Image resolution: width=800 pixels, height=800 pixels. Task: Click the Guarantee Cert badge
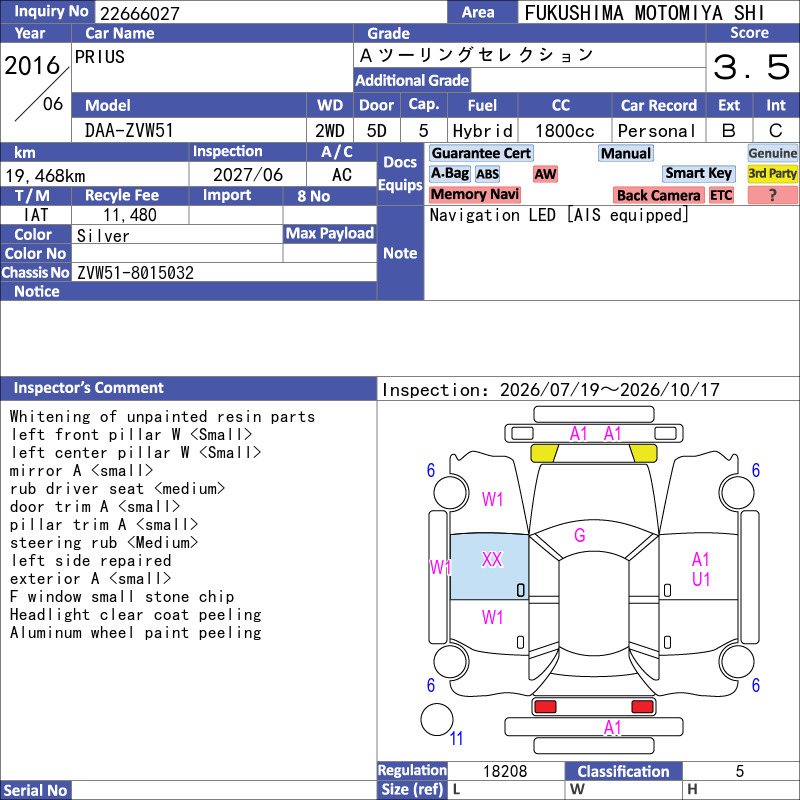click(481, 153)
